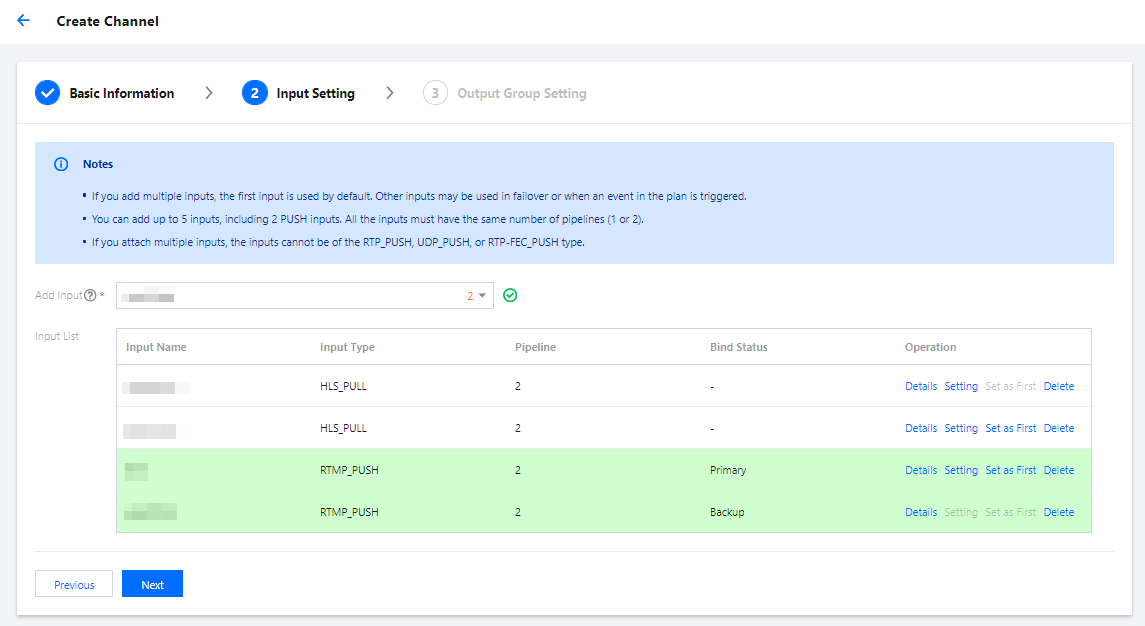Click the back arrow icon
The height and width of the screenshot is (626, 1145).
tap(23, 20)
